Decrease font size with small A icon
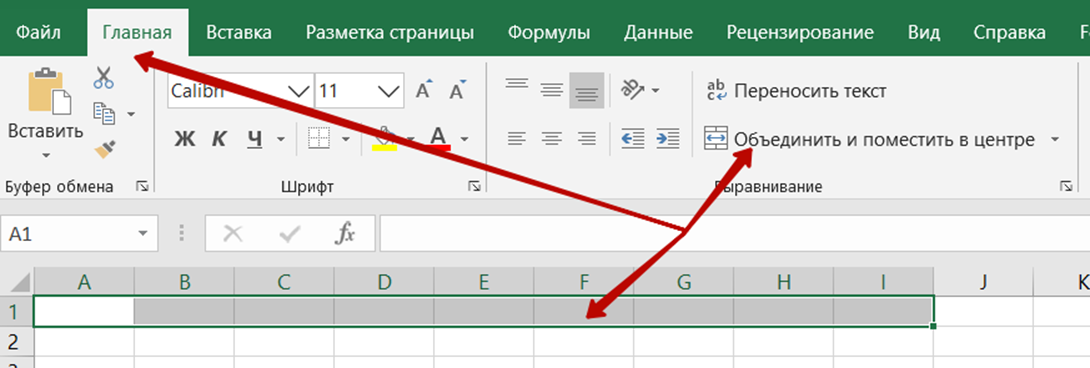Screen dimensions: 1090x368 tap(457, 91)
